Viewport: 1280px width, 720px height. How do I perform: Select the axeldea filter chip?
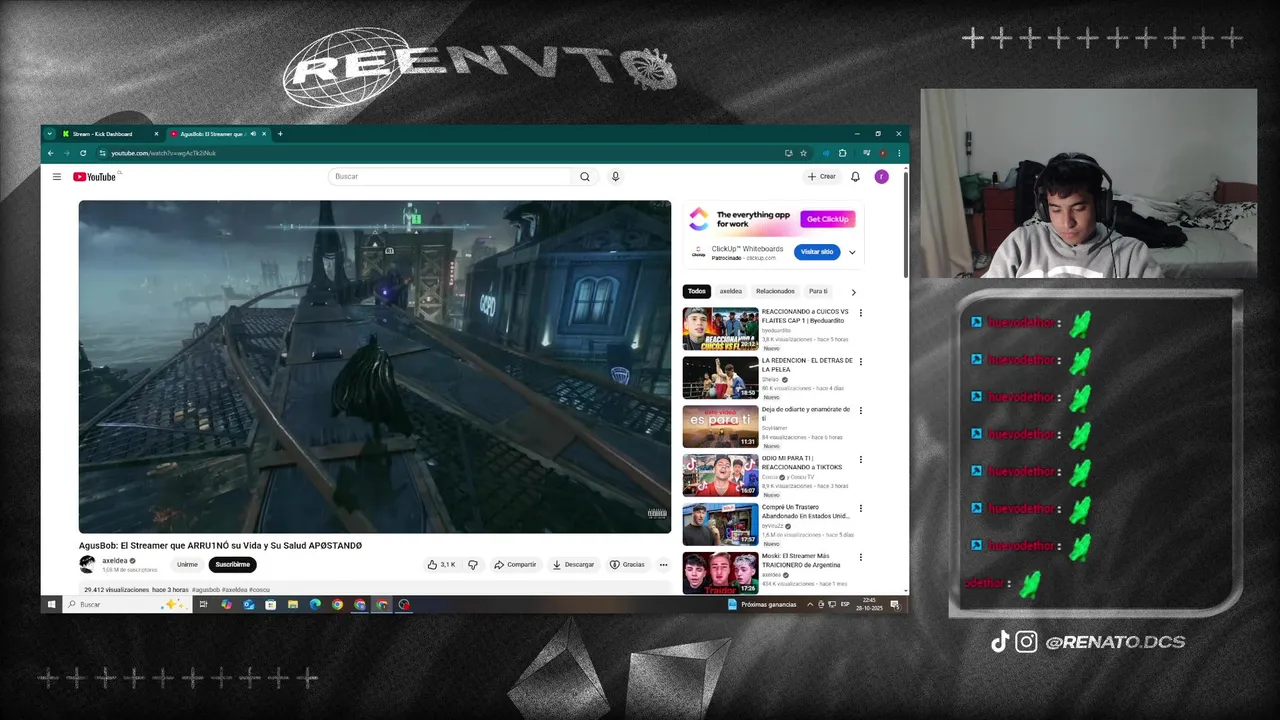(731, 292)
